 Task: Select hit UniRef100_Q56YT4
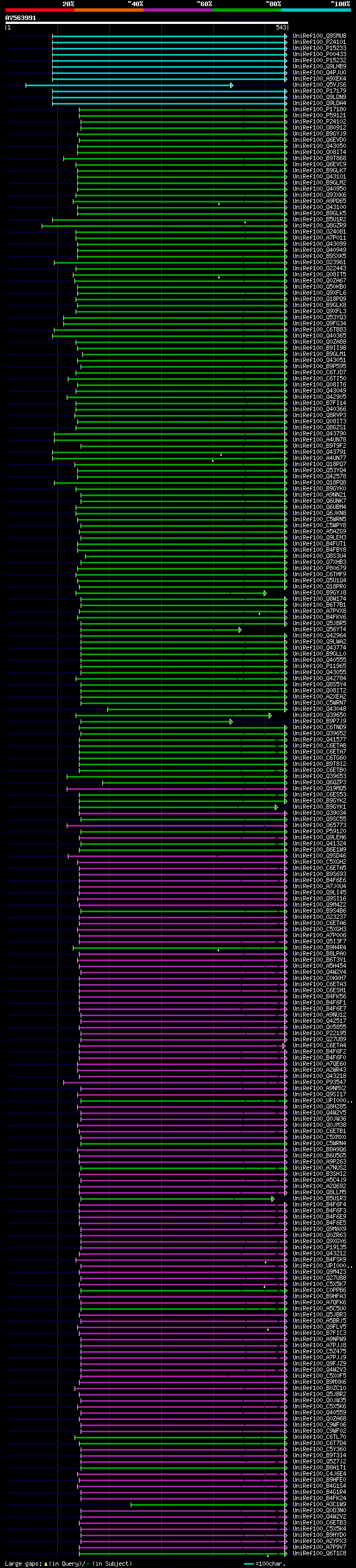[x=319, y=630]
